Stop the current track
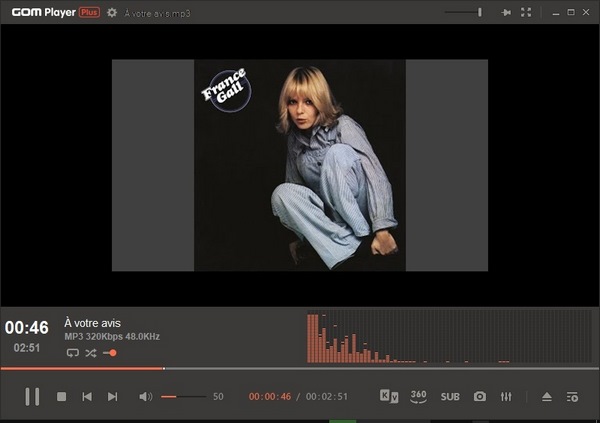This screenshot has width=600, height=423. [x=62, y=397]
